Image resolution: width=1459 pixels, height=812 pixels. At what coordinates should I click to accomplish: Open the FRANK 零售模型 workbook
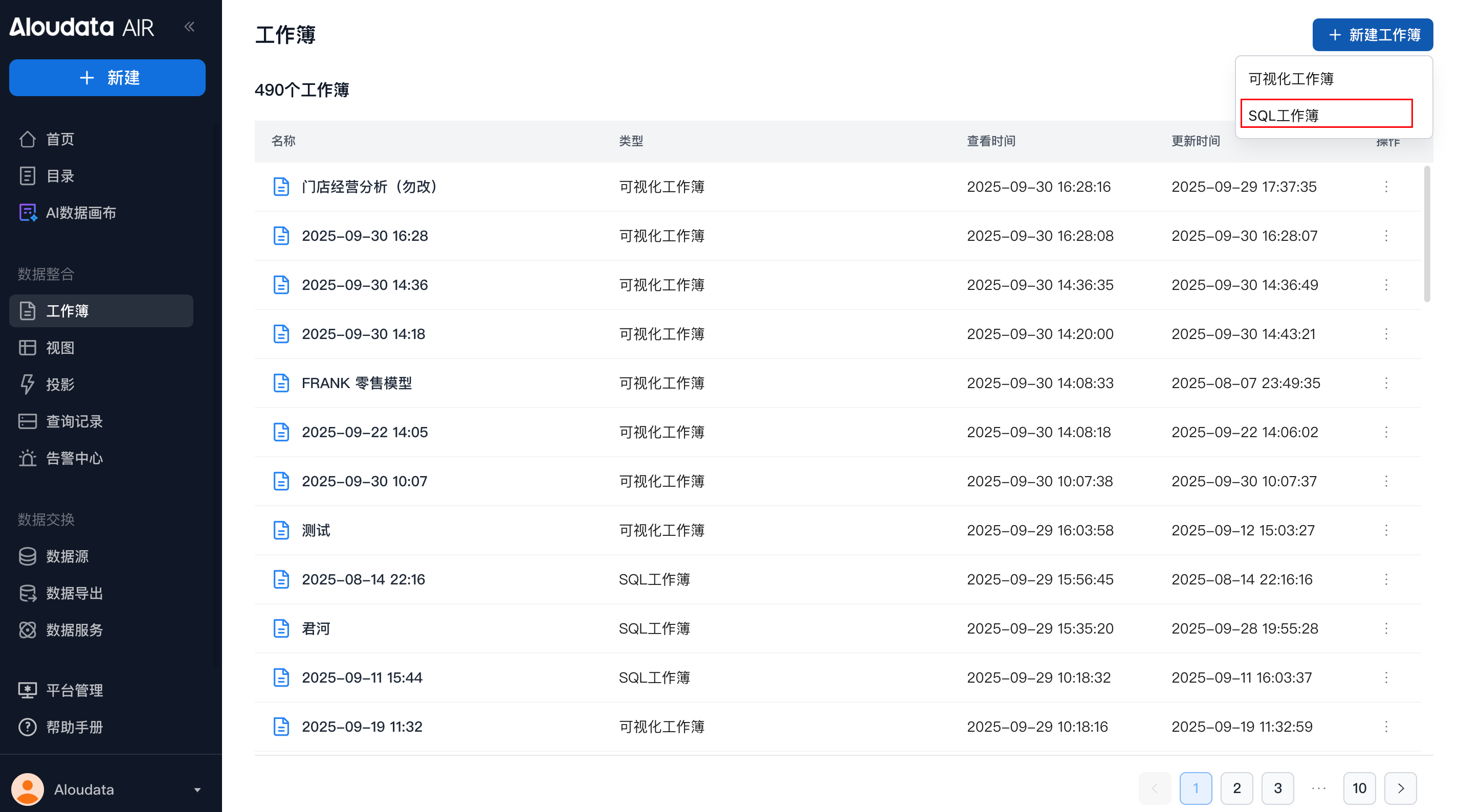click(356, 384)
